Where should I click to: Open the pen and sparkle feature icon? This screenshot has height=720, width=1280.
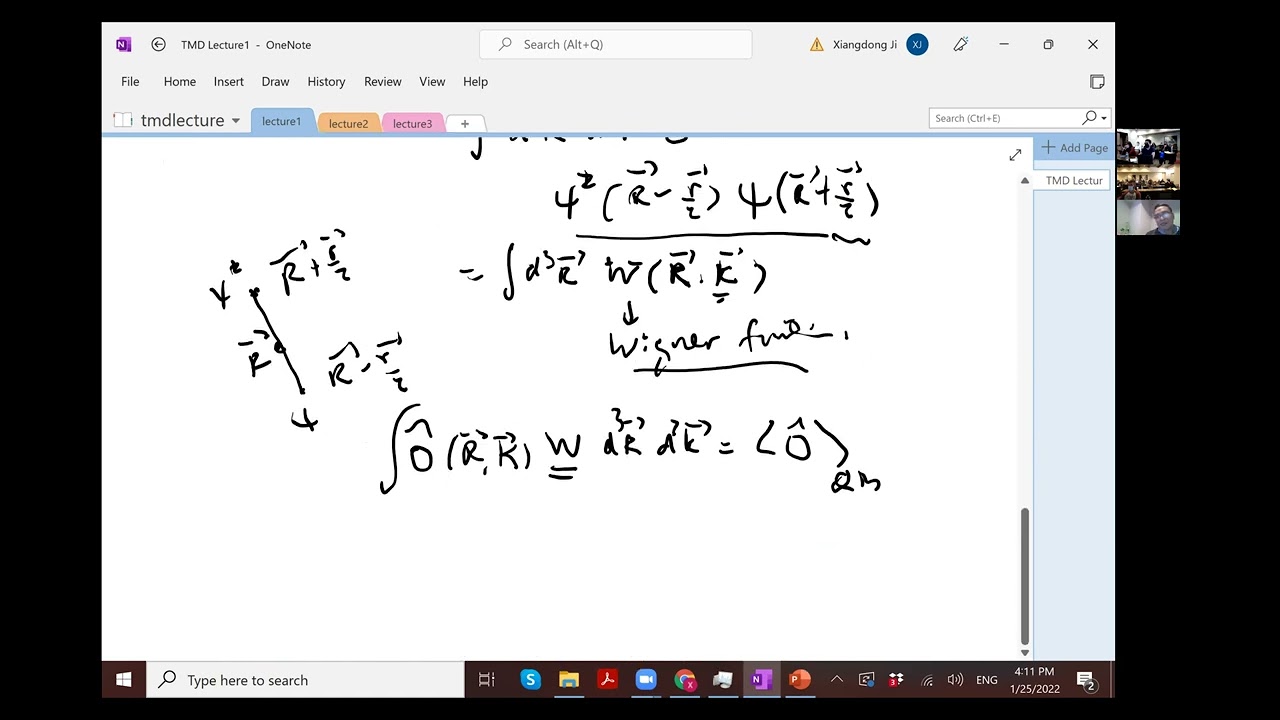(x=961, y=44)
